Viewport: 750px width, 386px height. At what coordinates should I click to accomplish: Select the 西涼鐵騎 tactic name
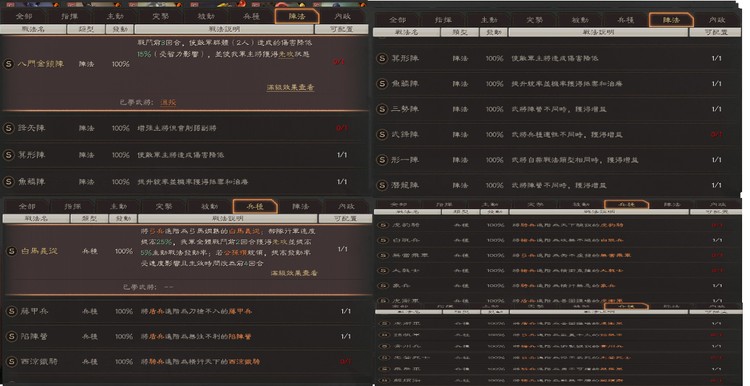coord(39,362)
